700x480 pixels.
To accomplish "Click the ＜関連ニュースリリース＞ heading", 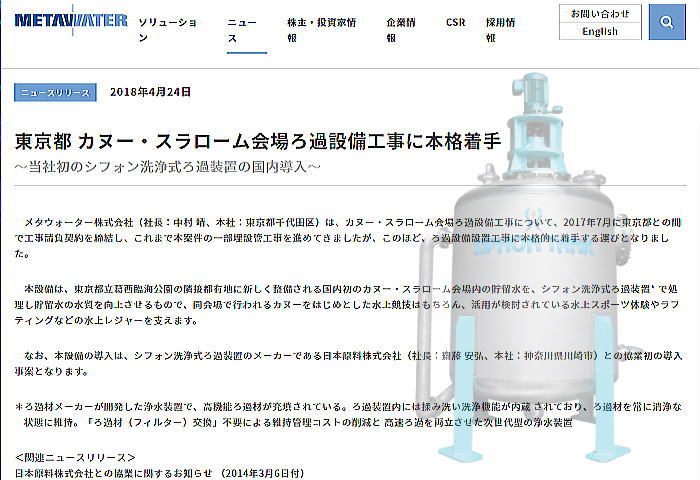I will click(x=75, y=458).
